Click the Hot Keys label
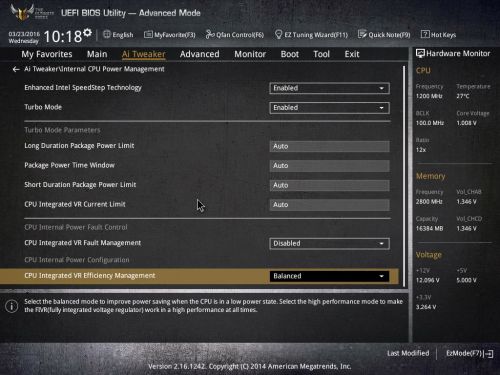The image size is (500, 375). tap(443, 35)
